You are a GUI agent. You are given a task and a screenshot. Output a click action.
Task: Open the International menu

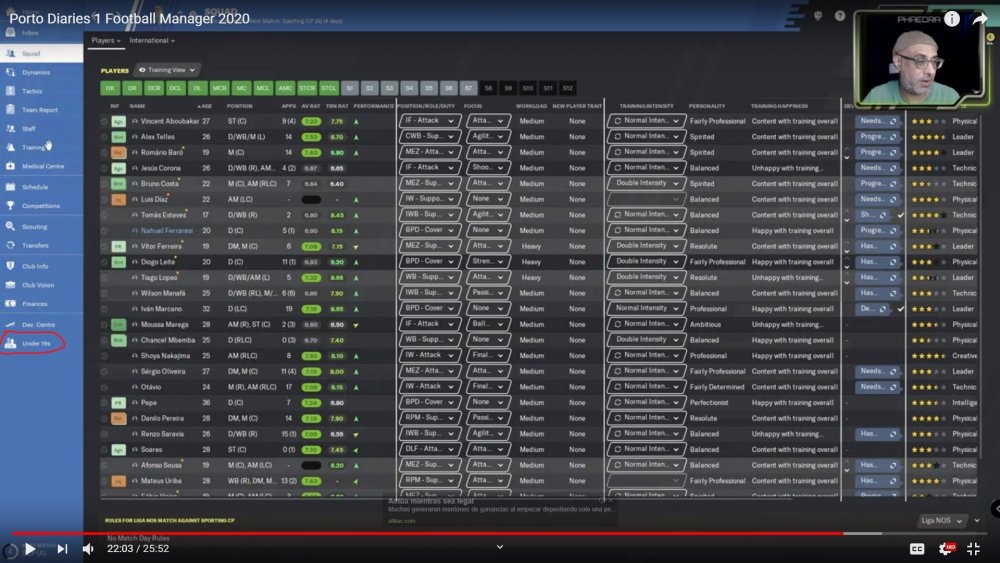click(x=152, y=40)
